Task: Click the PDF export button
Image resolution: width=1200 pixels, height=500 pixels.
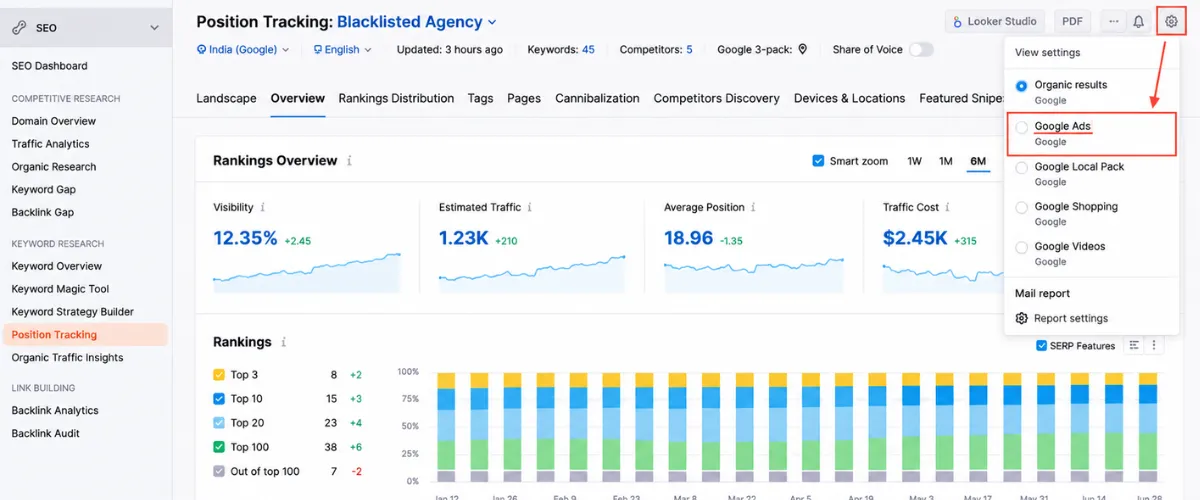Action: point(1072,21)
